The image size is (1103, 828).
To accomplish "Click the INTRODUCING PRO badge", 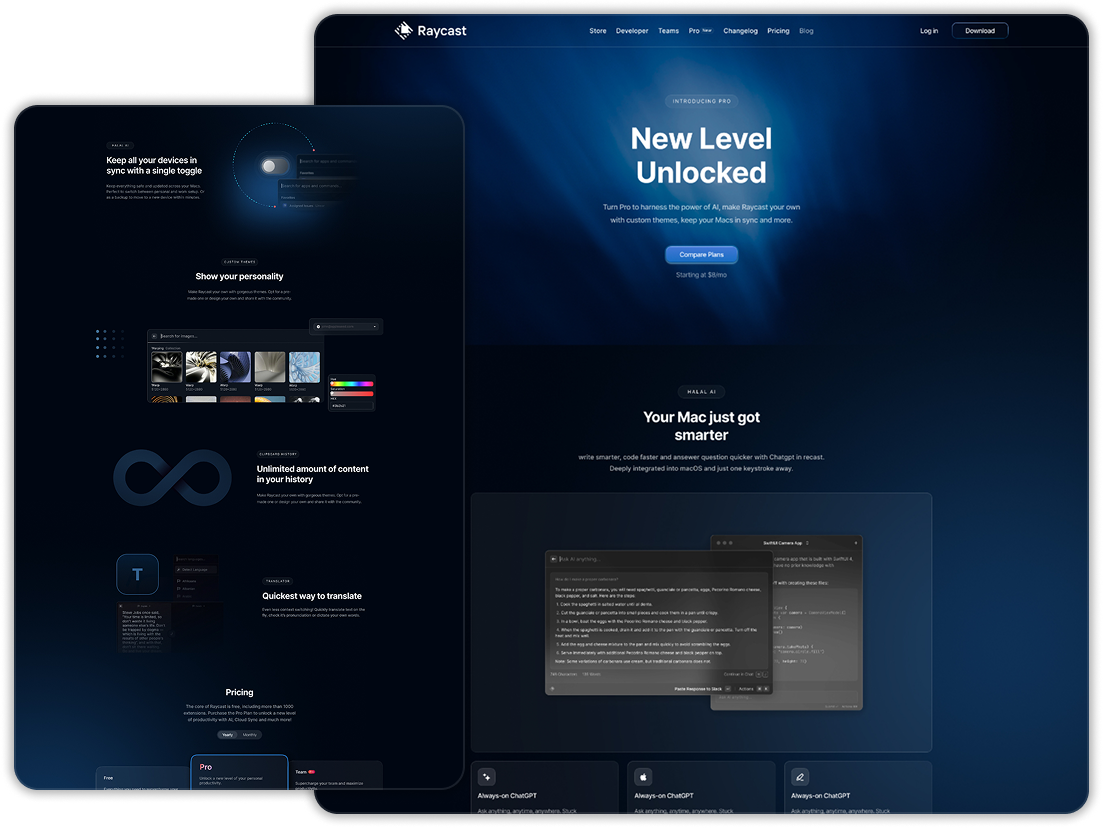I will pyautogui.click(x=701, y=101).
